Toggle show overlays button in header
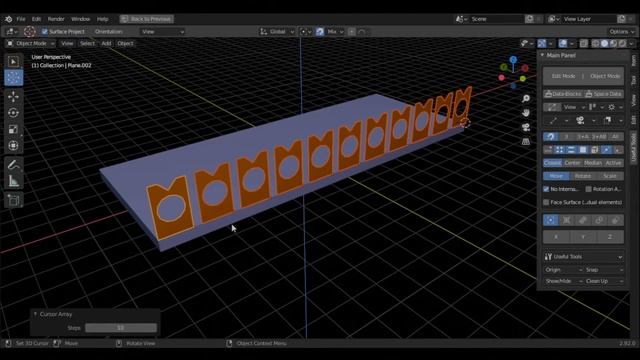640x360 pixels. [563, 43]
